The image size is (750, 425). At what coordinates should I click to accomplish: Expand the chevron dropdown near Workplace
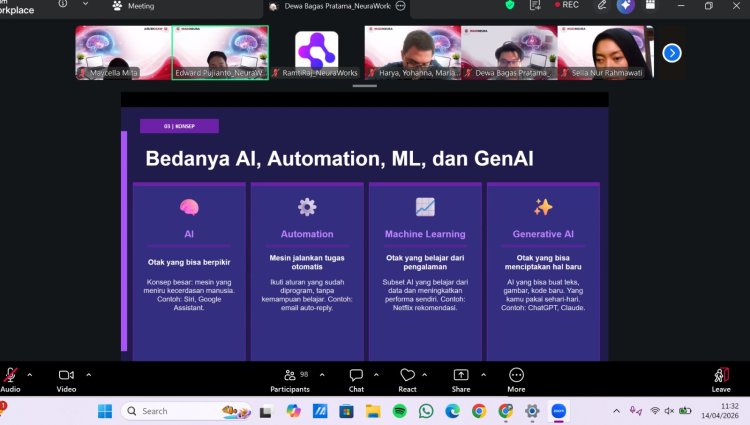[x=85, y=4]
